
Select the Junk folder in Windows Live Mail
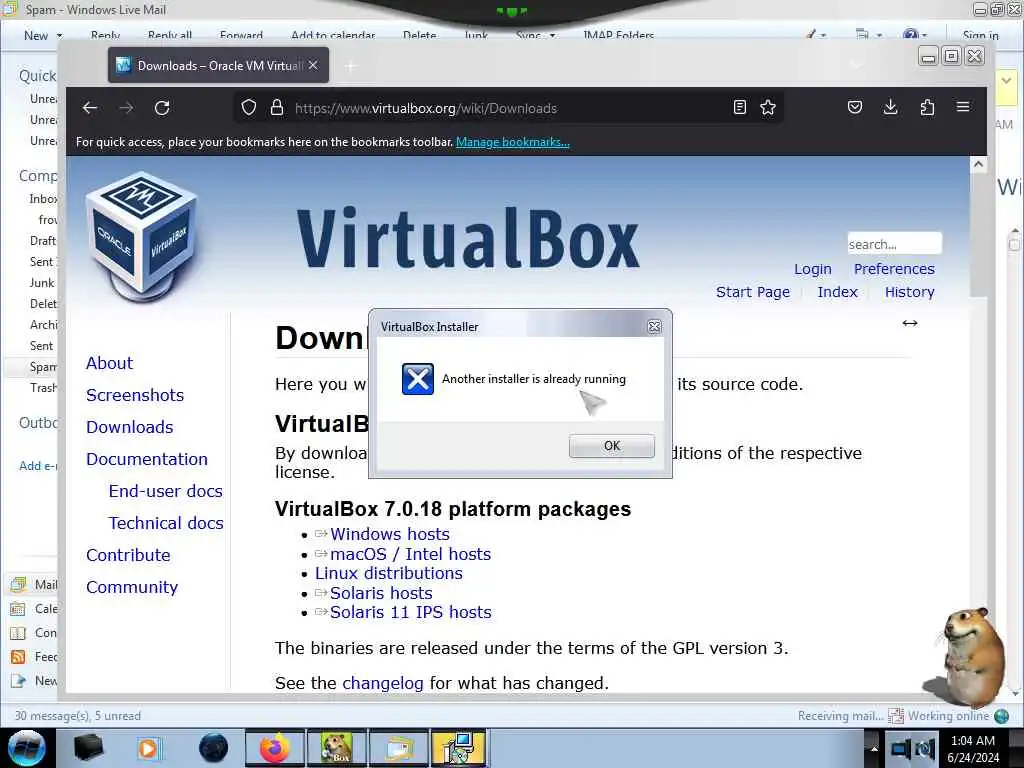click(42, 283)
